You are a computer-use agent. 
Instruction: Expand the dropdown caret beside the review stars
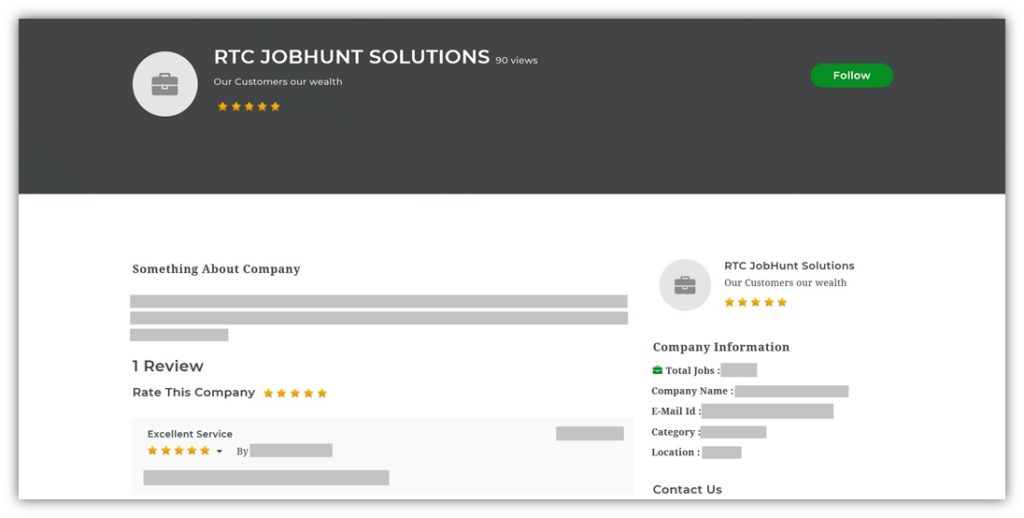pos(219,452)
